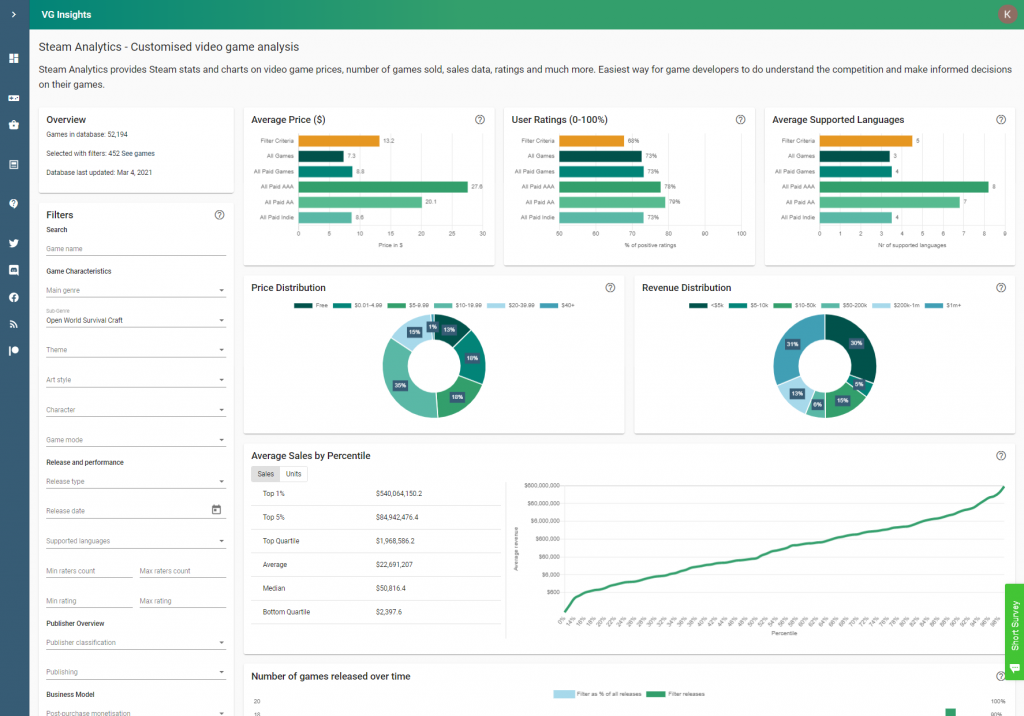Show help for the Filters panel
Image resolution: width=1024 pixels, height=716 pixels.
point(219,215)
